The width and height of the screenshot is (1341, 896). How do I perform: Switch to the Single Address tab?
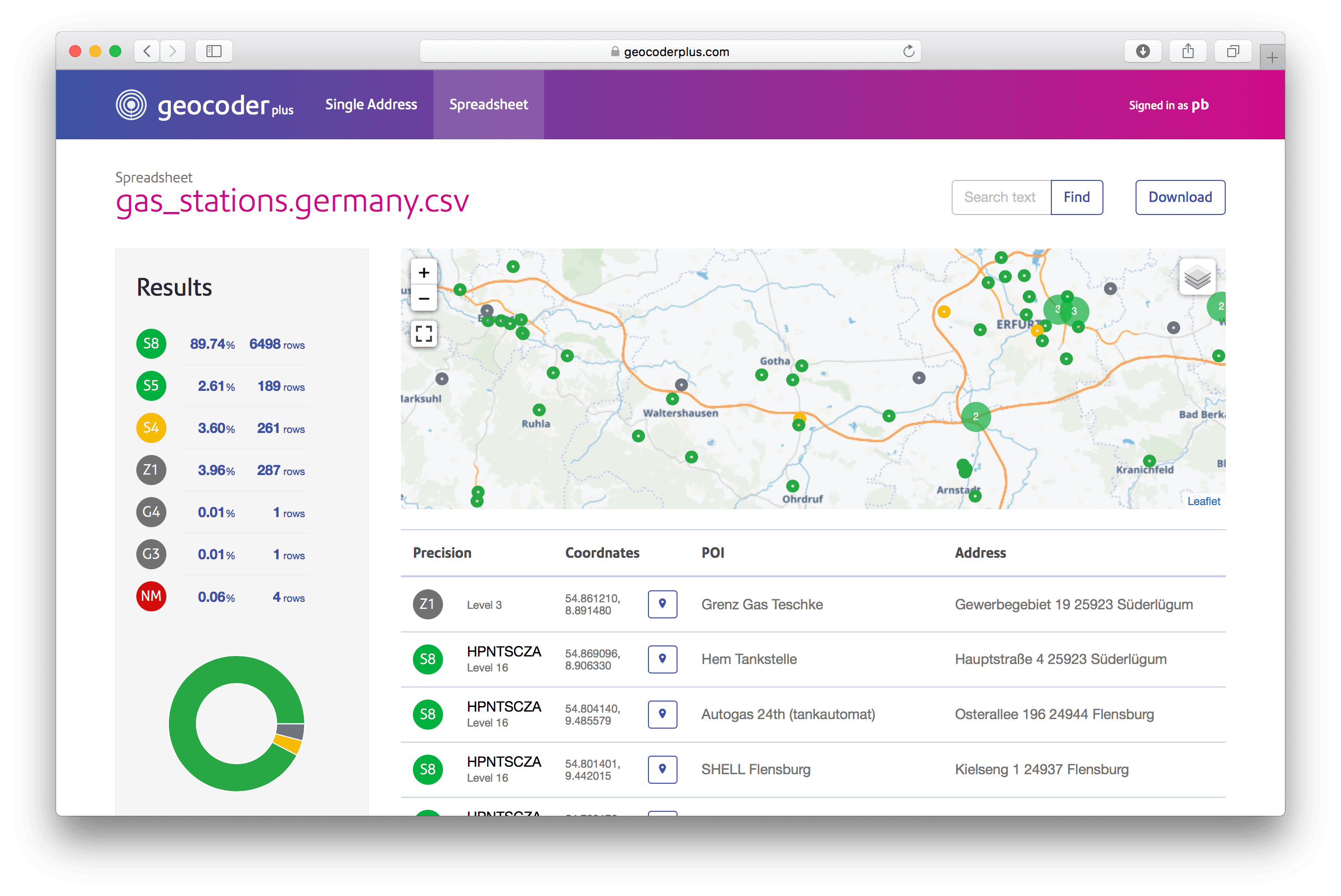(371, 105)
